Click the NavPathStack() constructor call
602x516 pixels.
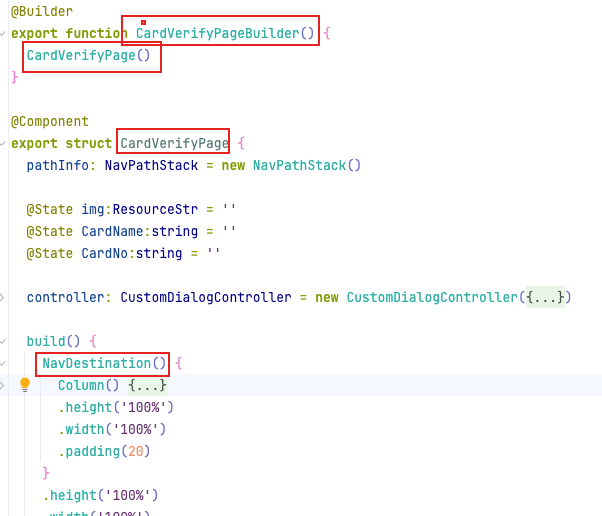click(307, 165)
